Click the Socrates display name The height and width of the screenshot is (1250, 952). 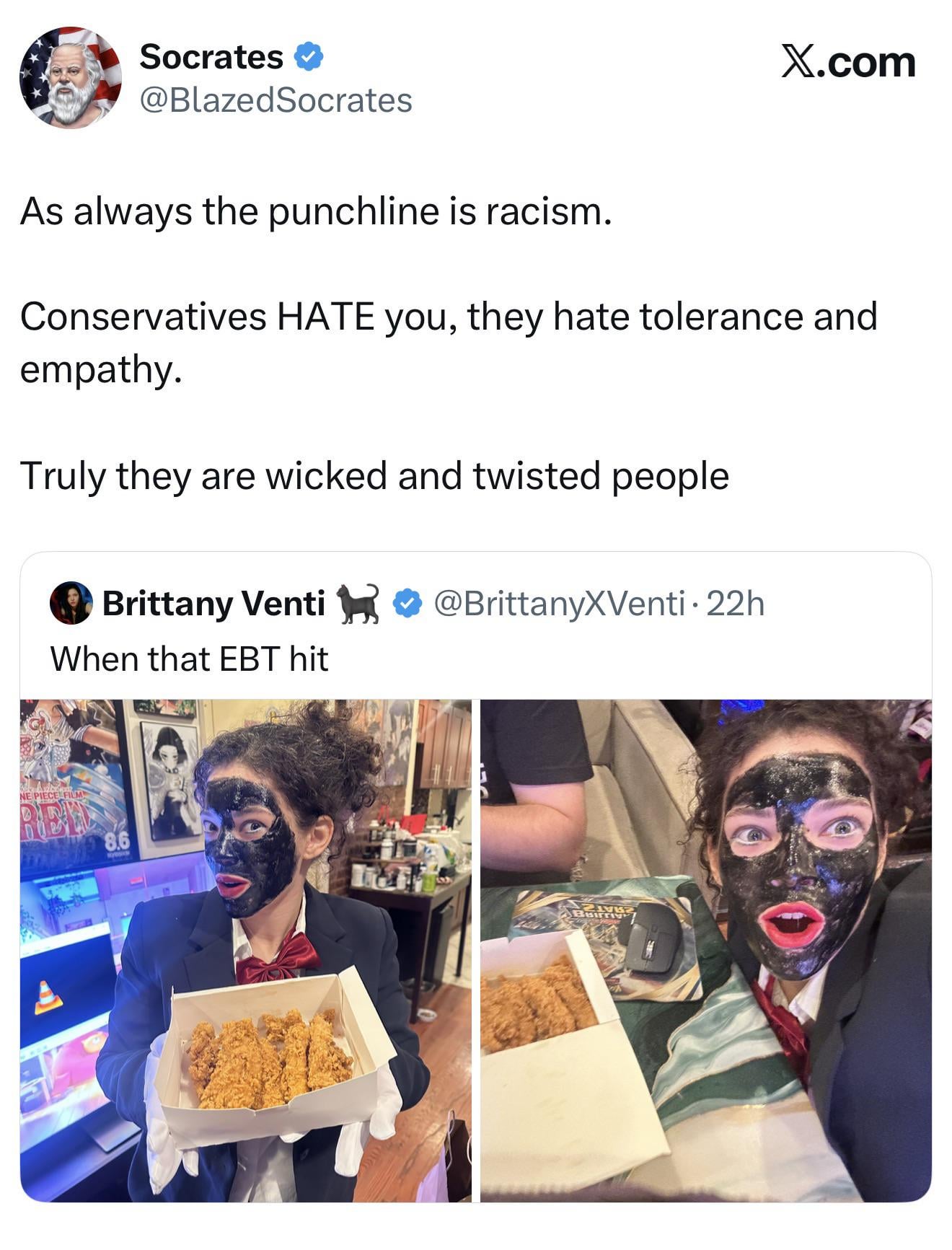point(211,57)
